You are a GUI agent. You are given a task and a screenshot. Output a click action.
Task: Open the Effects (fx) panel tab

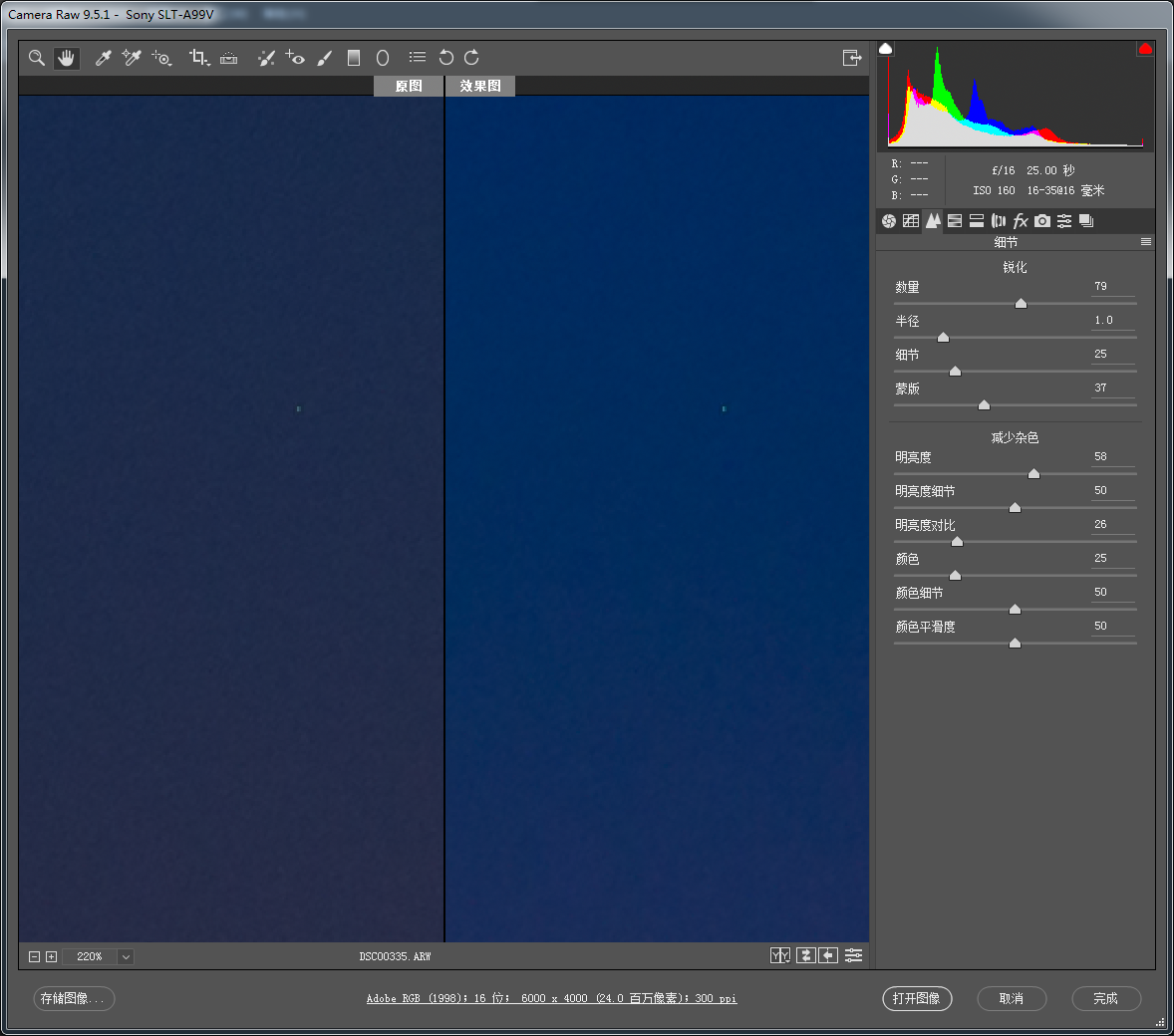(x=1021, y=221)
